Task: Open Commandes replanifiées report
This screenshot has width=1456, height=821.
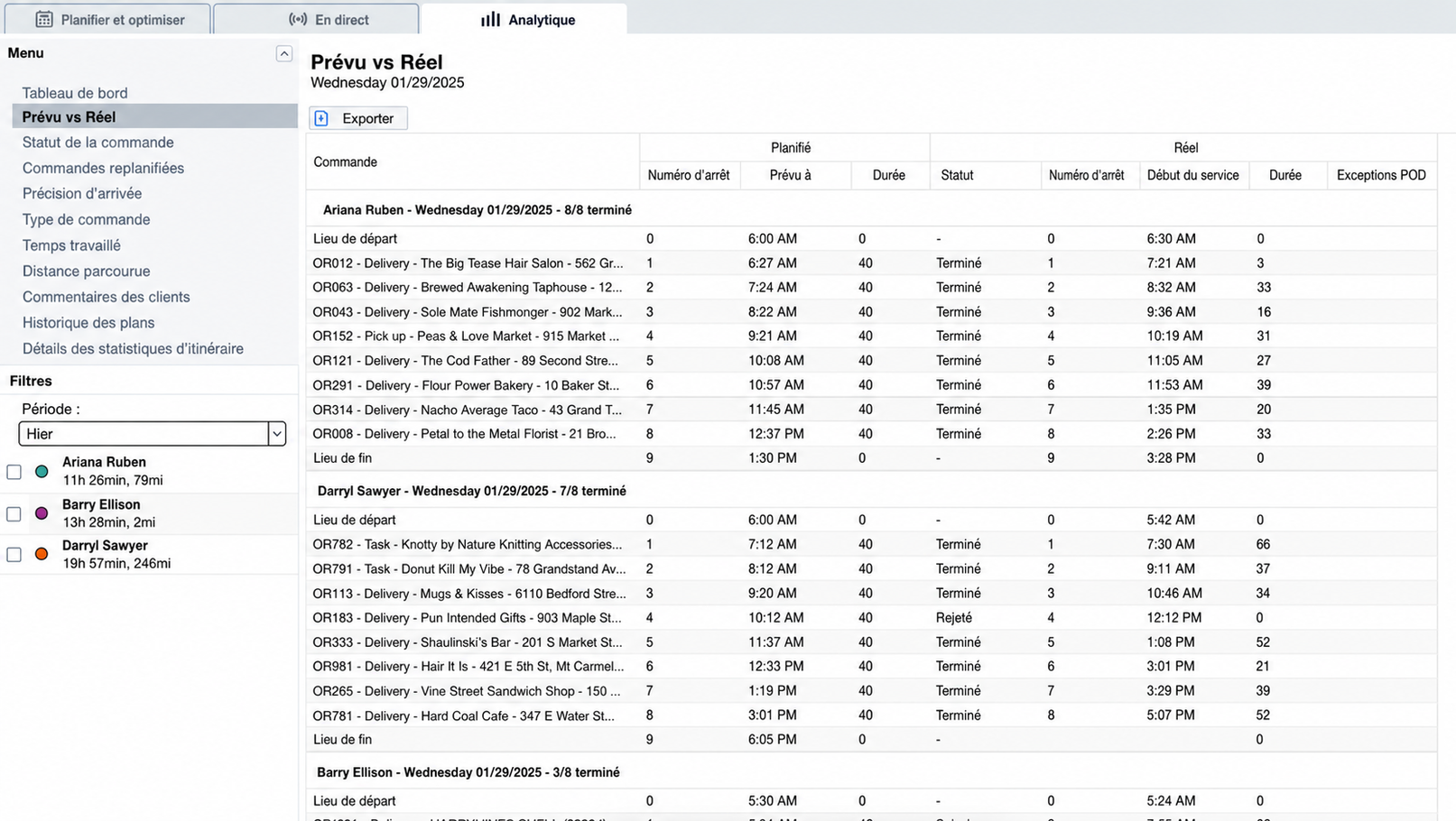Action: [x=103, y=168]
